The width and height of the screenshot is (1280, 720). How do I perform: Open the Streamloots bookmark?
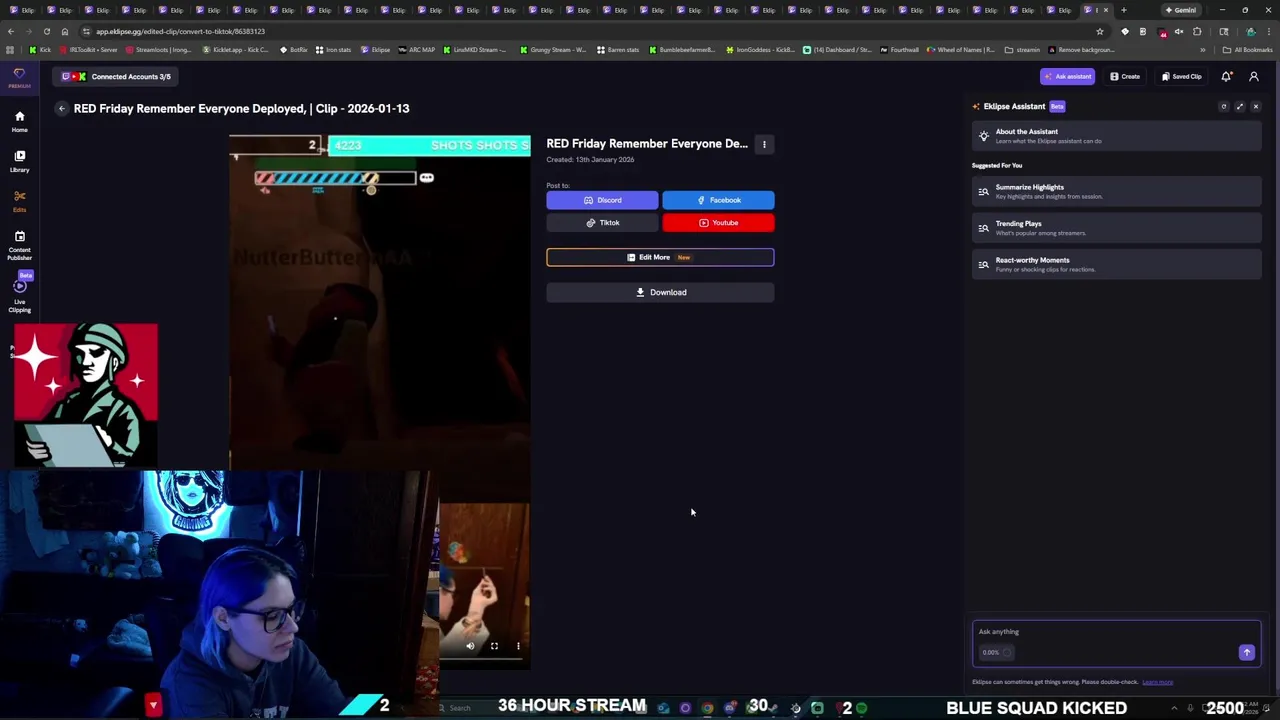158,49
